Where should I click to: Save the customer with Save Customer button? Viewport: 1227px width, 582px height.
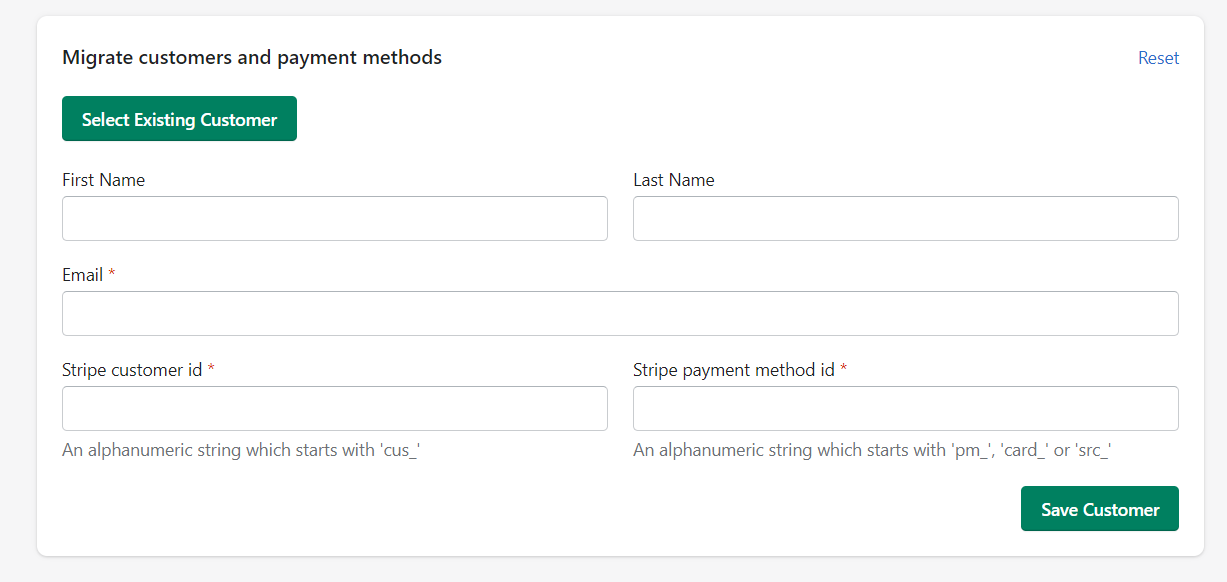pyautogui.click(x=1099, y=509)
